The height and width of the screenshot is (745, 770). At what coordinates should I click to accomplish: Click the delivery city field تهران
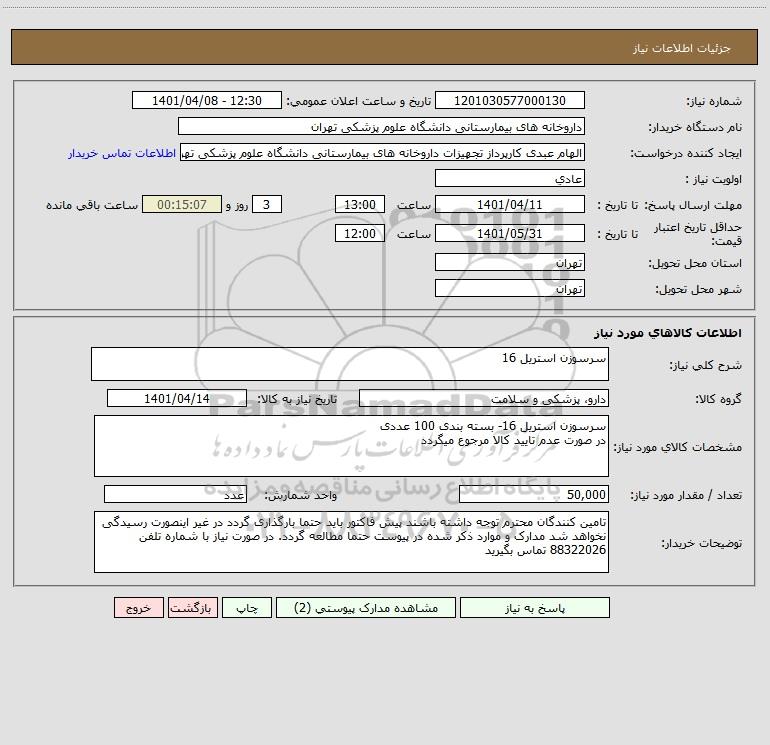pos(510,289)
